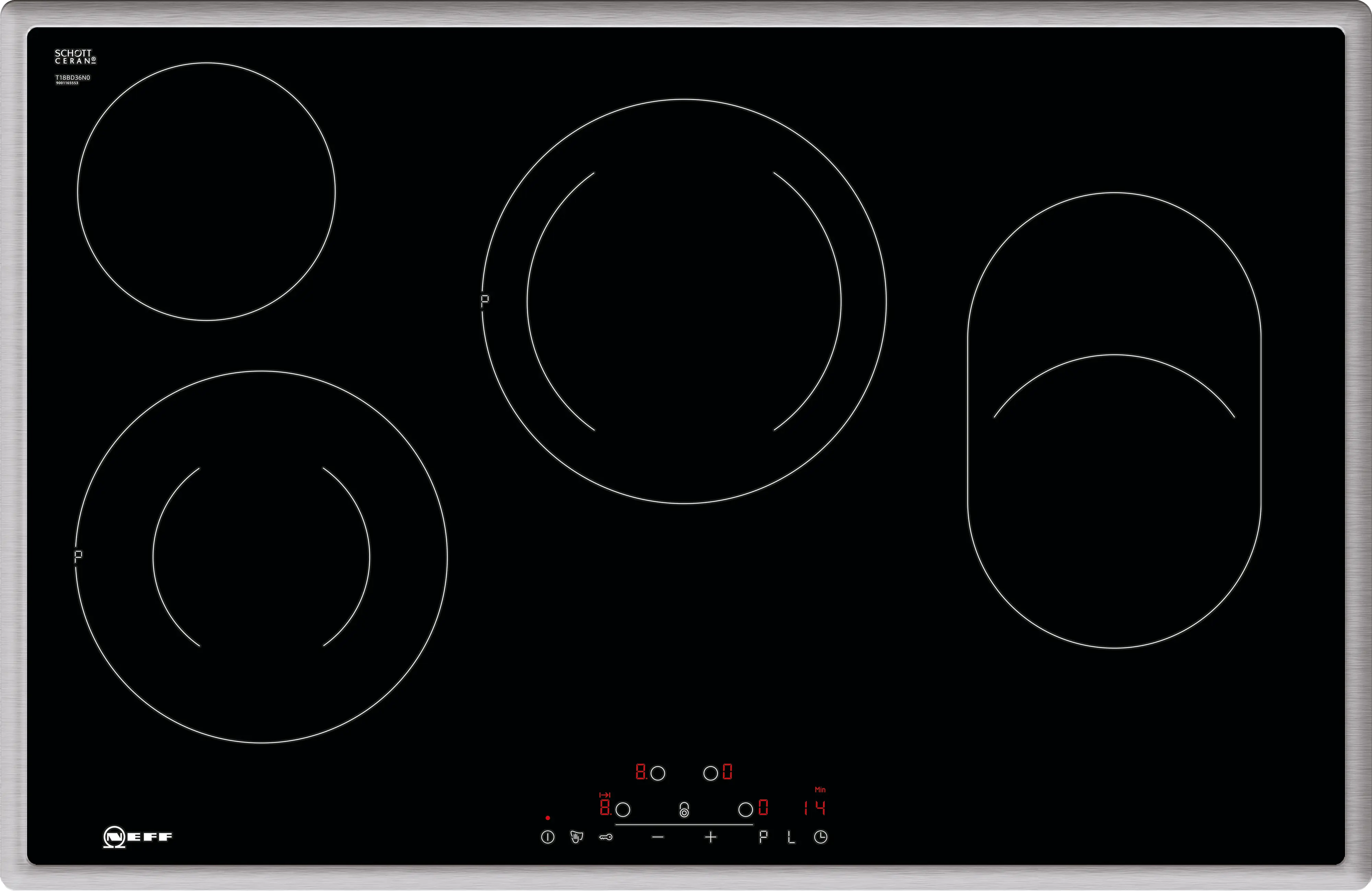Select the top-right hotplate selector circle
Image resolution: width=1372 pixels, height=891 pixels.
(710, 773)
